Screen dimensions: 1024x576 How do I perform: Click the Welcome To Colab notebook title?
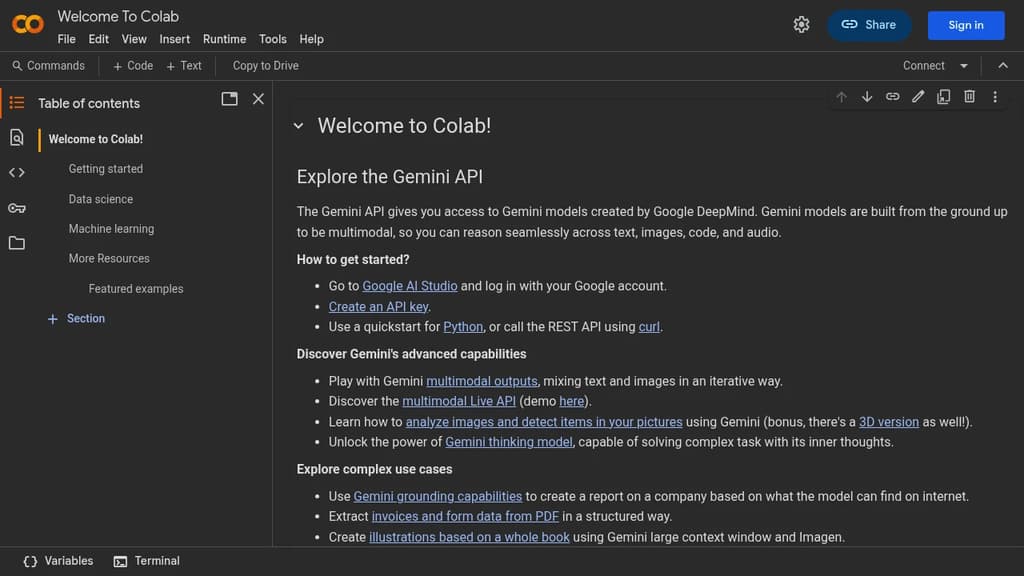pos(118,16)
